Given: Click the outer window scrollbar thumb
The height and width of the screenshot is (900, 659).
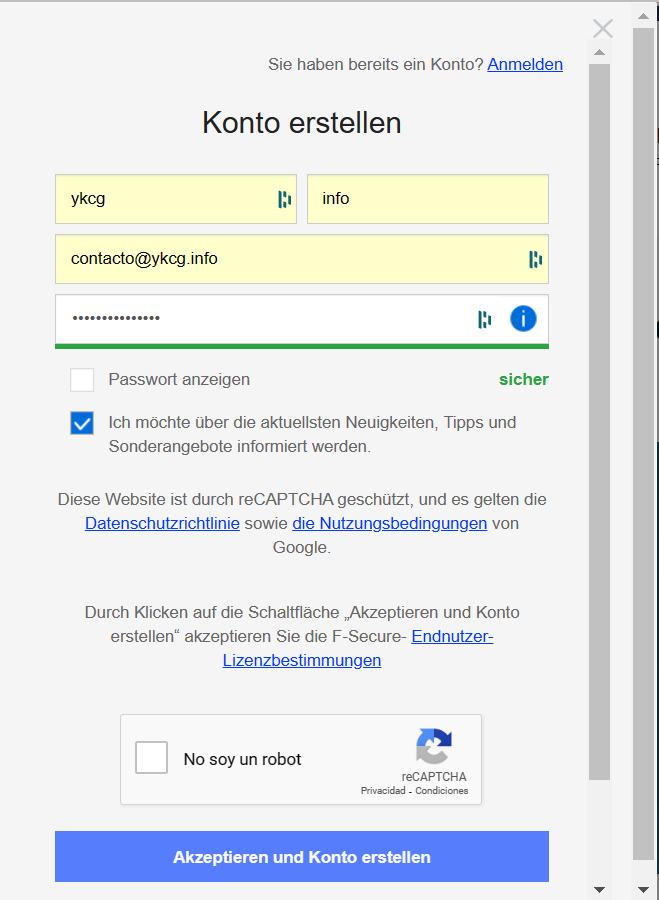Looking at the screenshot, I should tap(643, 444).
